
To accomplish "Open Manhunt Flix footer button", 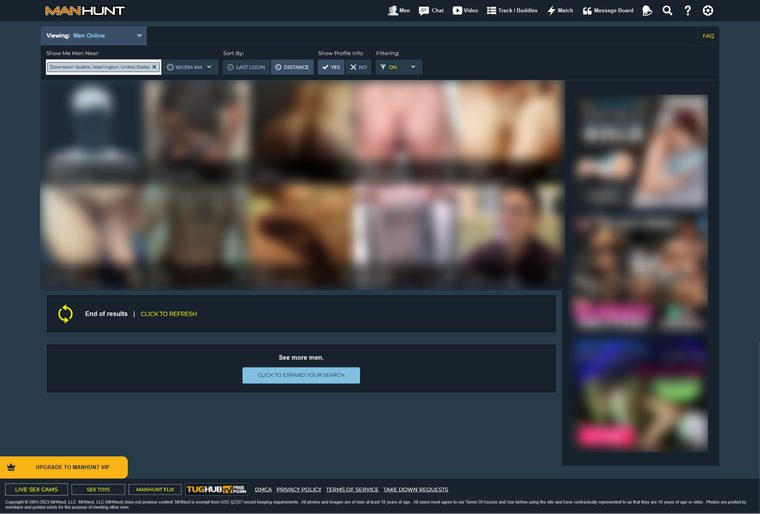I will [155, 489].
